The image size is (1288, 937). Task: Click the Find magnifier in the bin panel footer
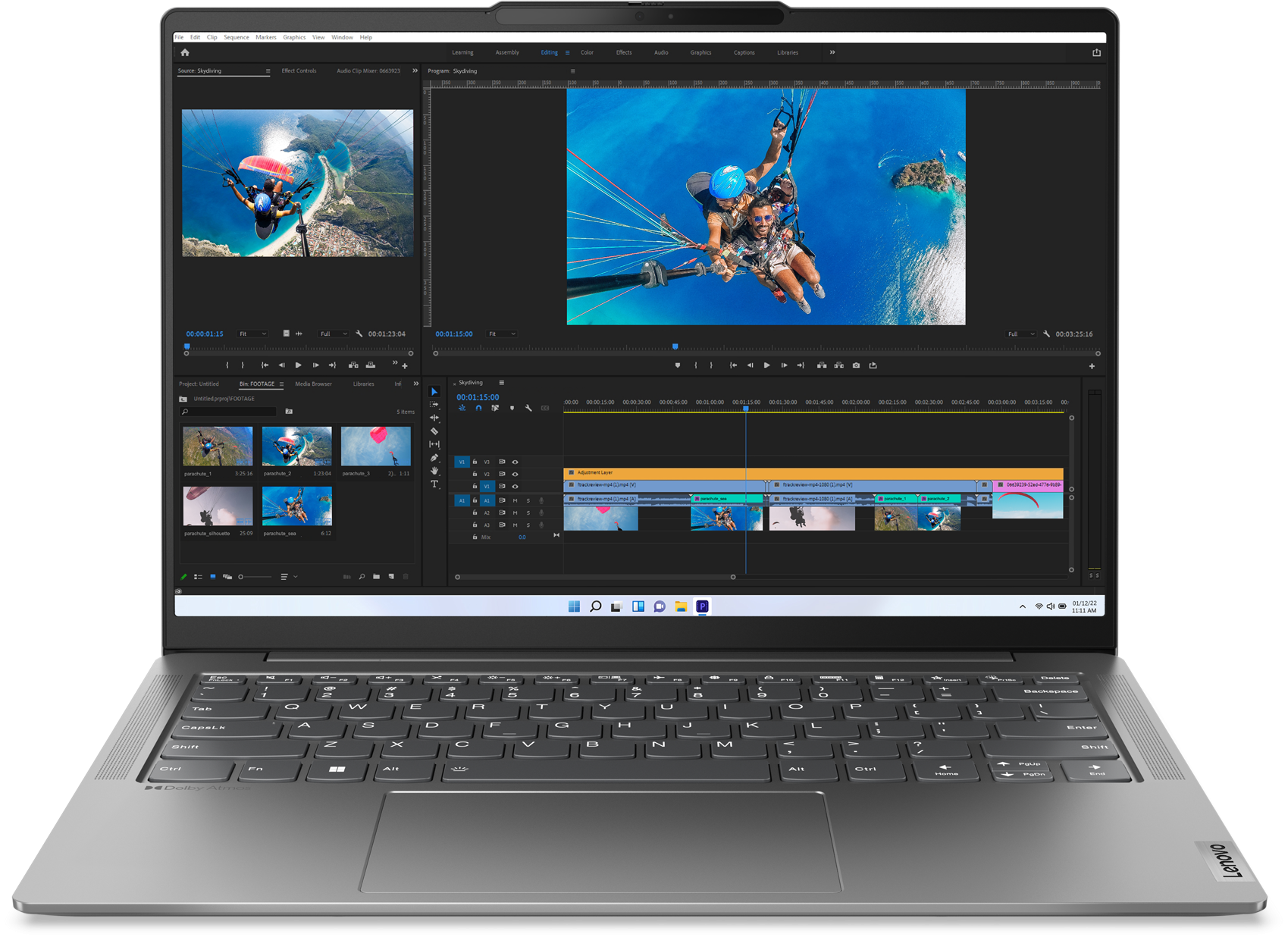coord(362,577)
